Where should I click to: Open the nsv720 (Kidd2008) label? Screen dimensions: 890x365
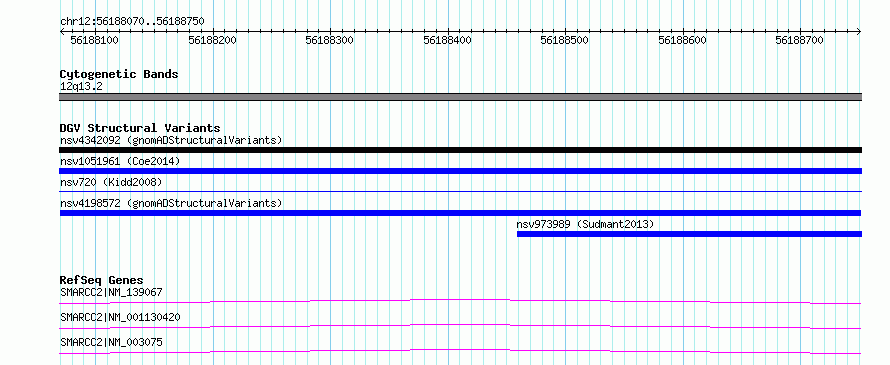click(111, 182)
